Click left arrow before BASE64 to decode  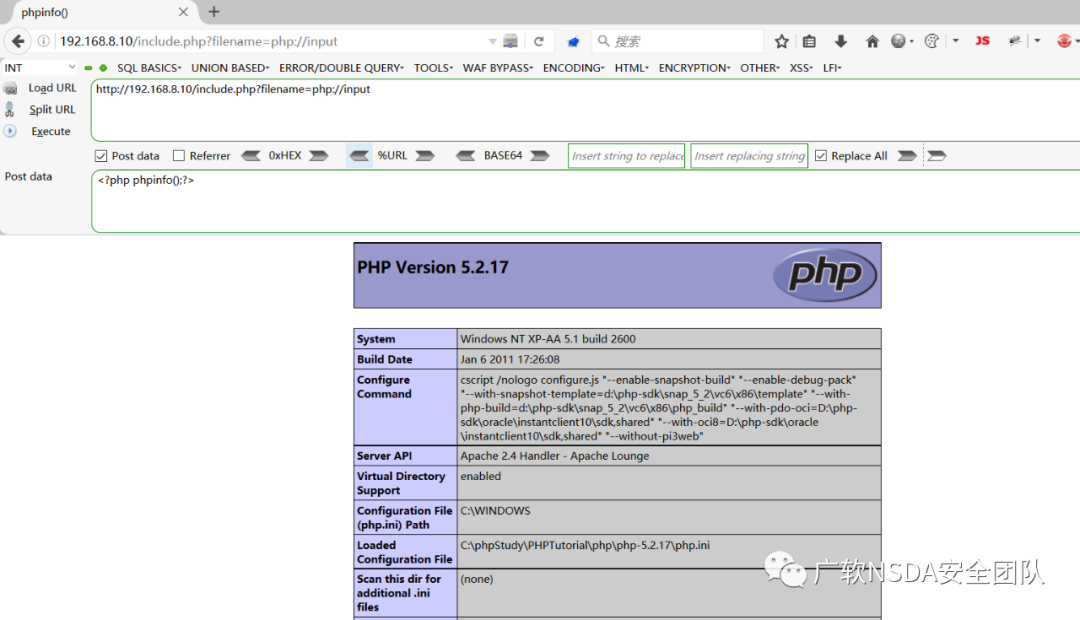[x=466, y=156]
